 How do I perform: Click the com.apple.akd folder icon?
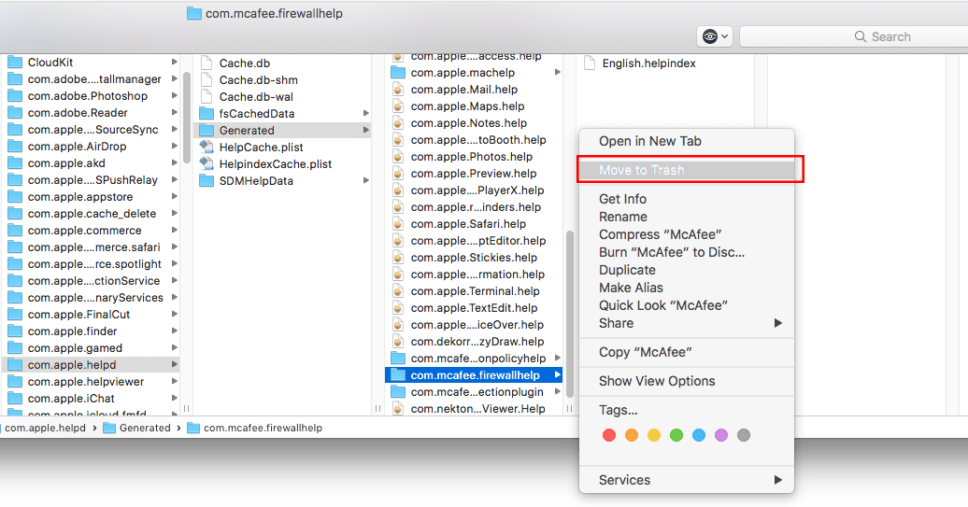[15, 163]
